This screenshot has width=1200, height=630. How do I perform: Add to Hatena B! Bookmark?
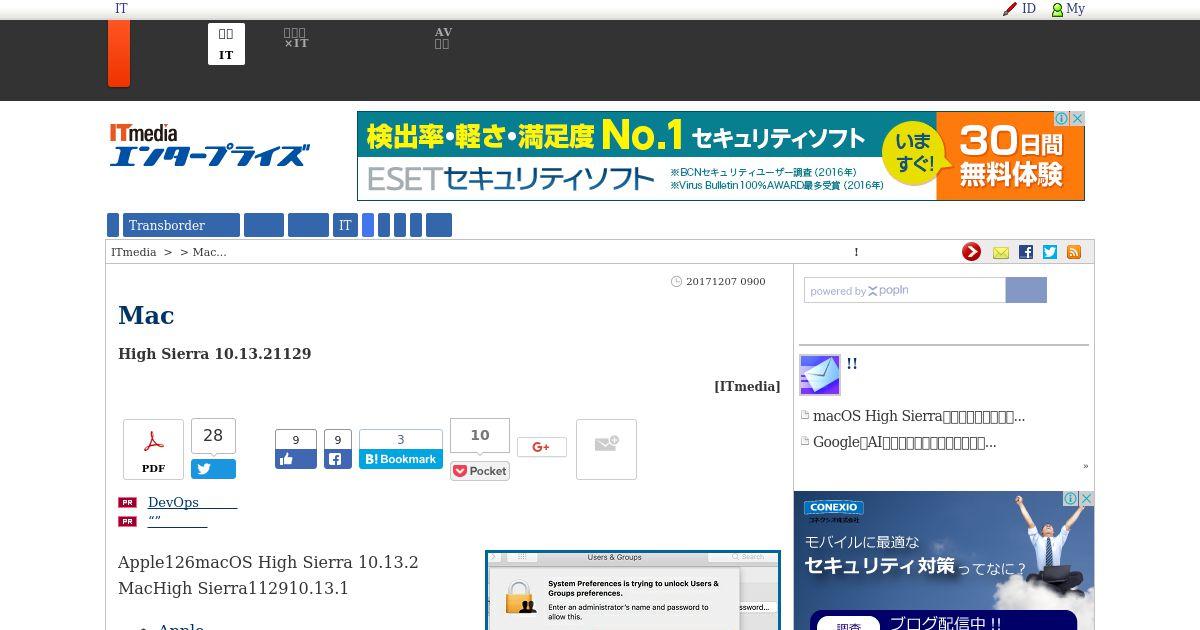[x=401, y=459]
